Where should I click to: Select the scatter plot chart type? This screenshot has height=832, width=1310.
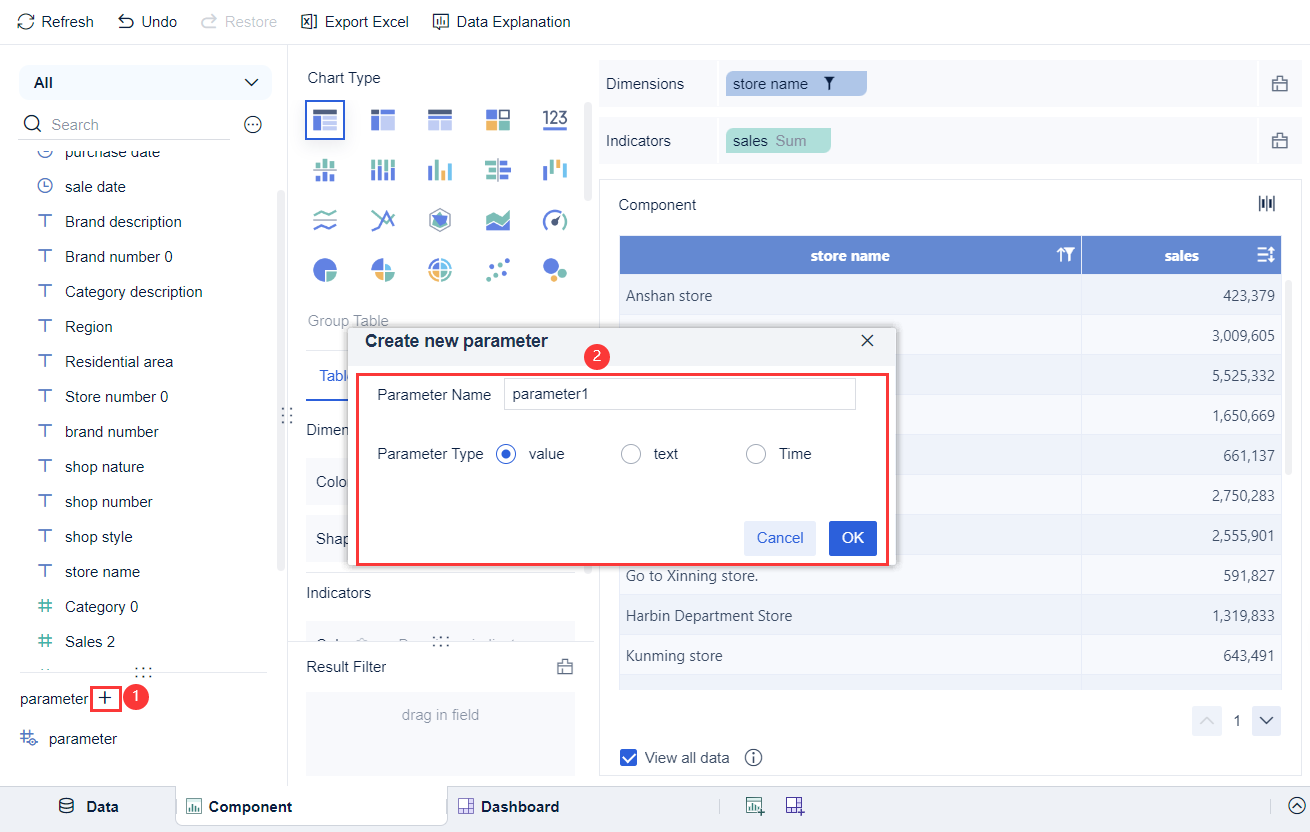[497, 269]
